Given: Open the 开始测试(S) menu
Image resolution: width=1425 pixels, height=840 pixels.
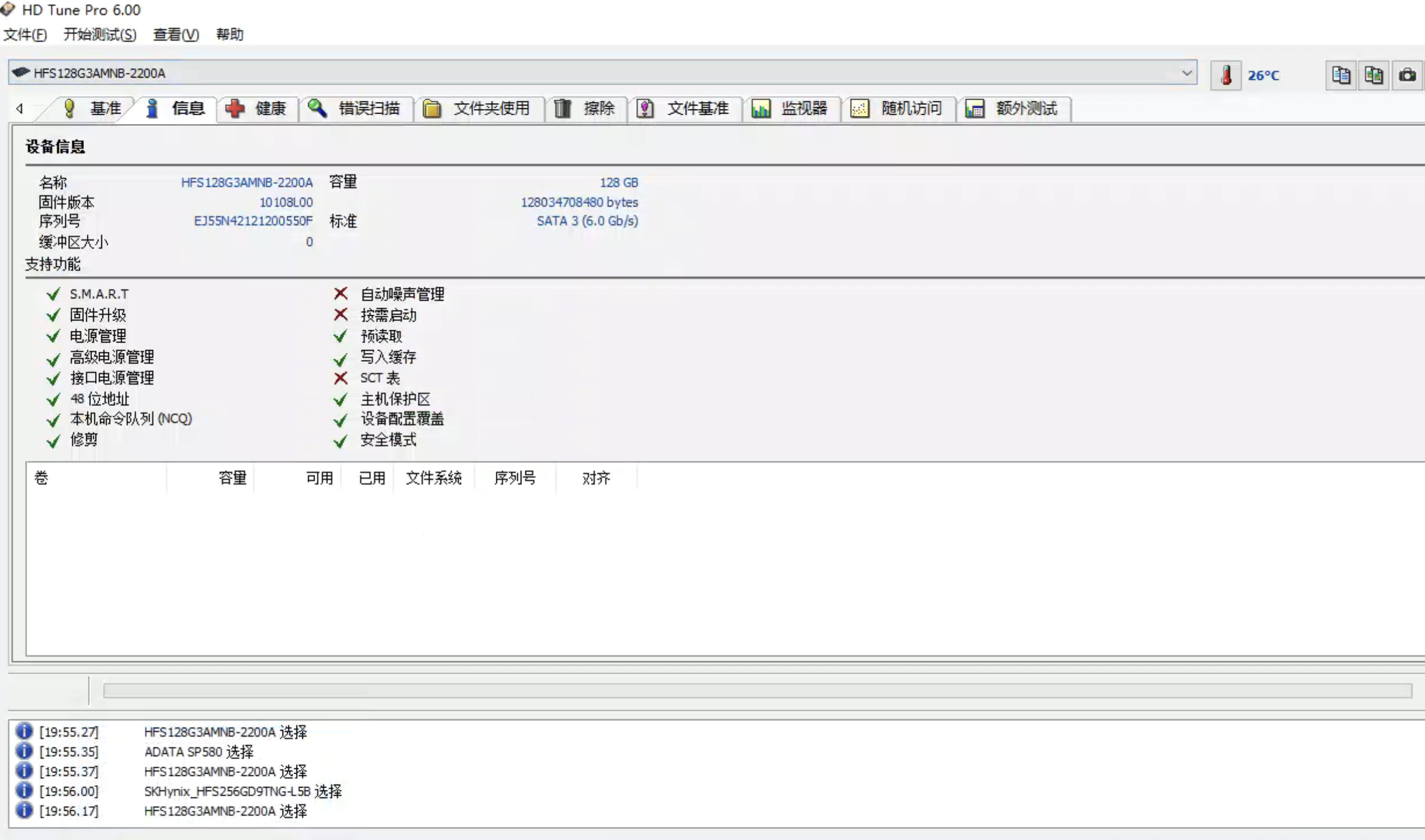Looking at the screenshot, I should (100, 34).
